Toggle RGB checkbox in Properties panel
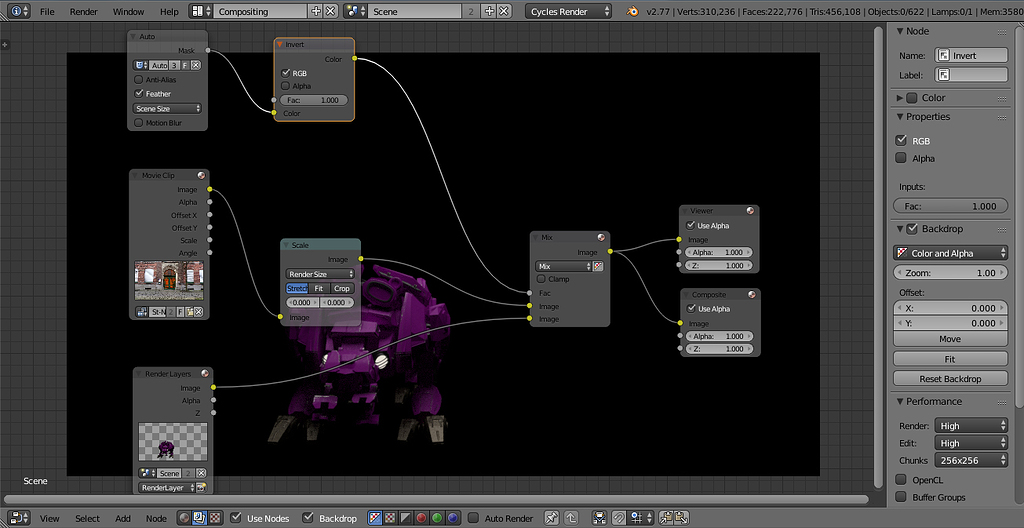1024x528 pixels. [x=901, y=140]
